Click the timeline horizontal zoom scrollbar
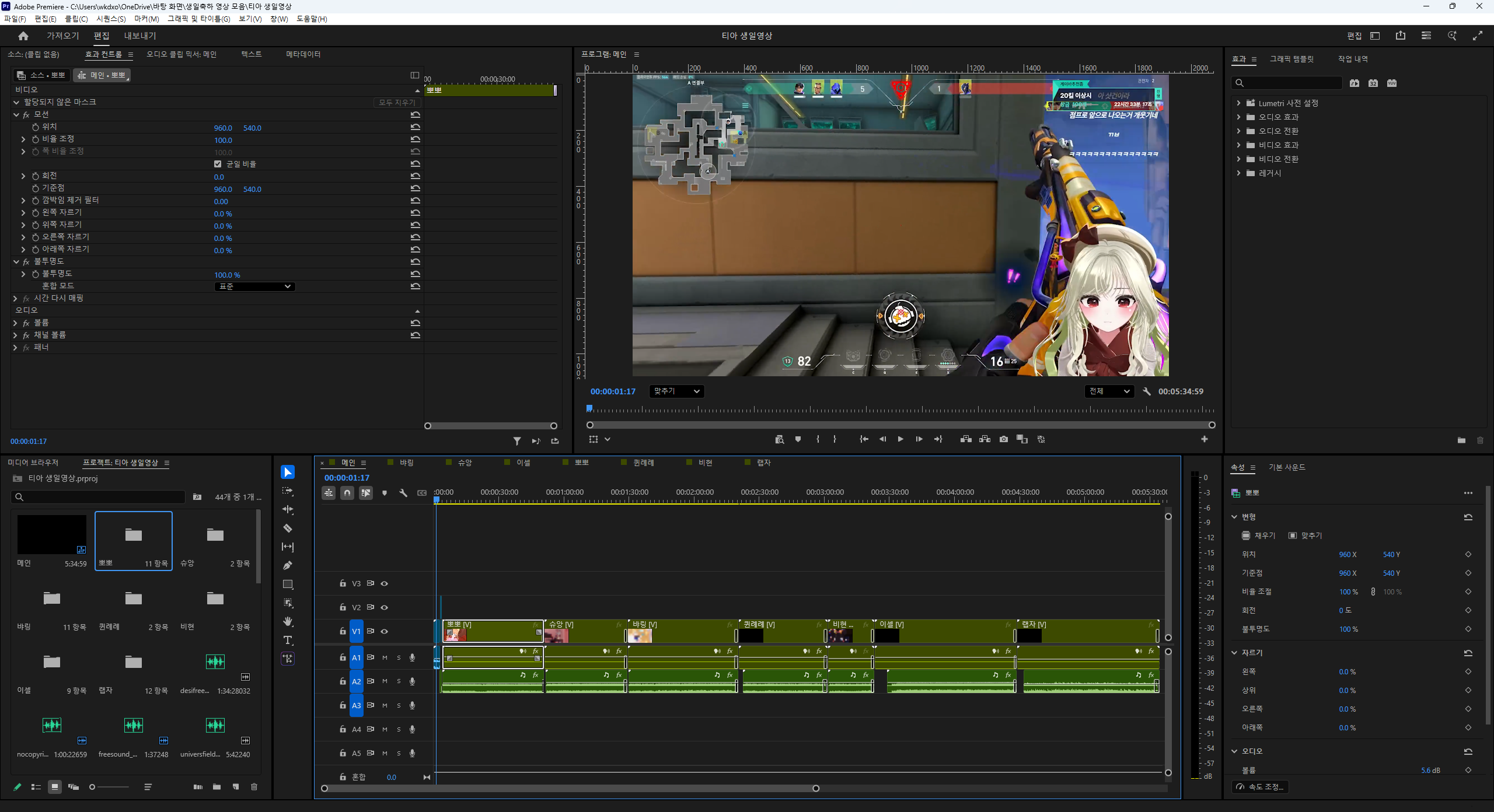1494x812 pixels. 570,789
